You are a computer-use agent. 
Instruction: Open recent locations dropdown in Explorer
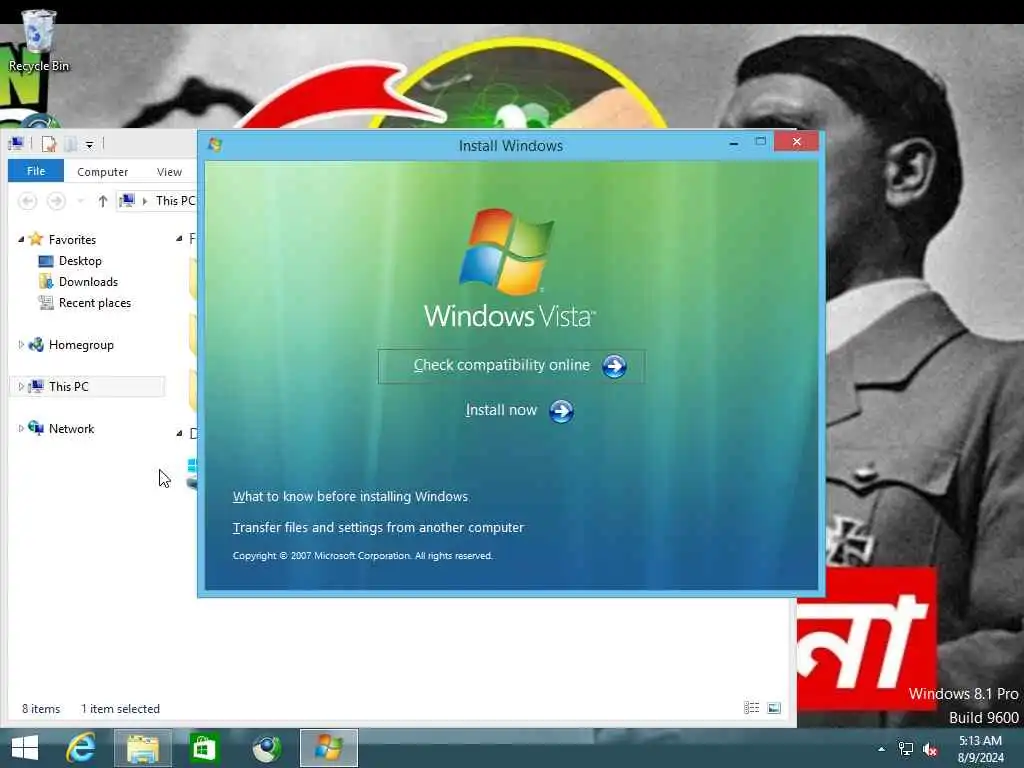(80, 201)
